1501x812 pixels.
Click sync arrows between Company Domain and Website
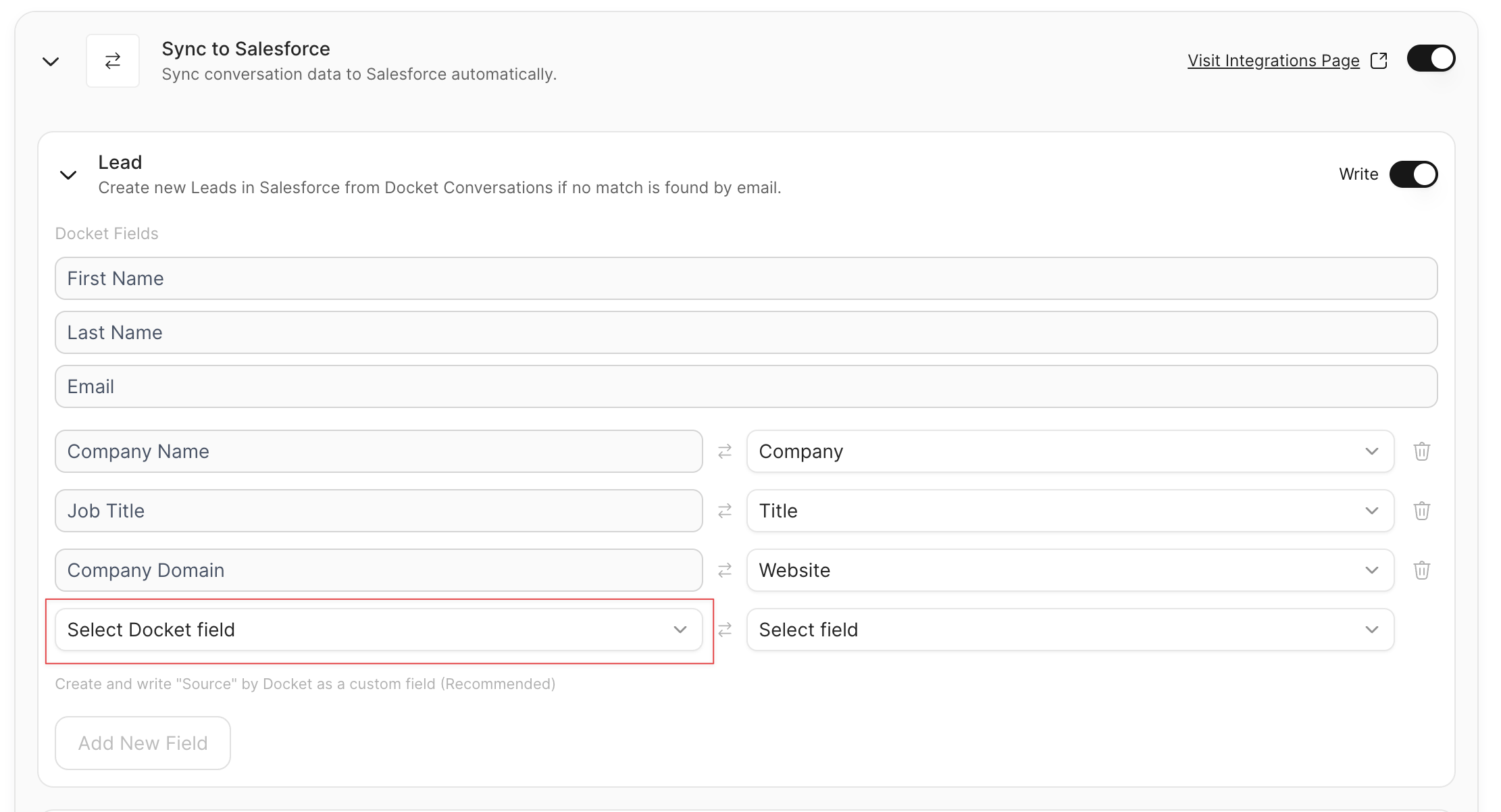tap(725, 570)
